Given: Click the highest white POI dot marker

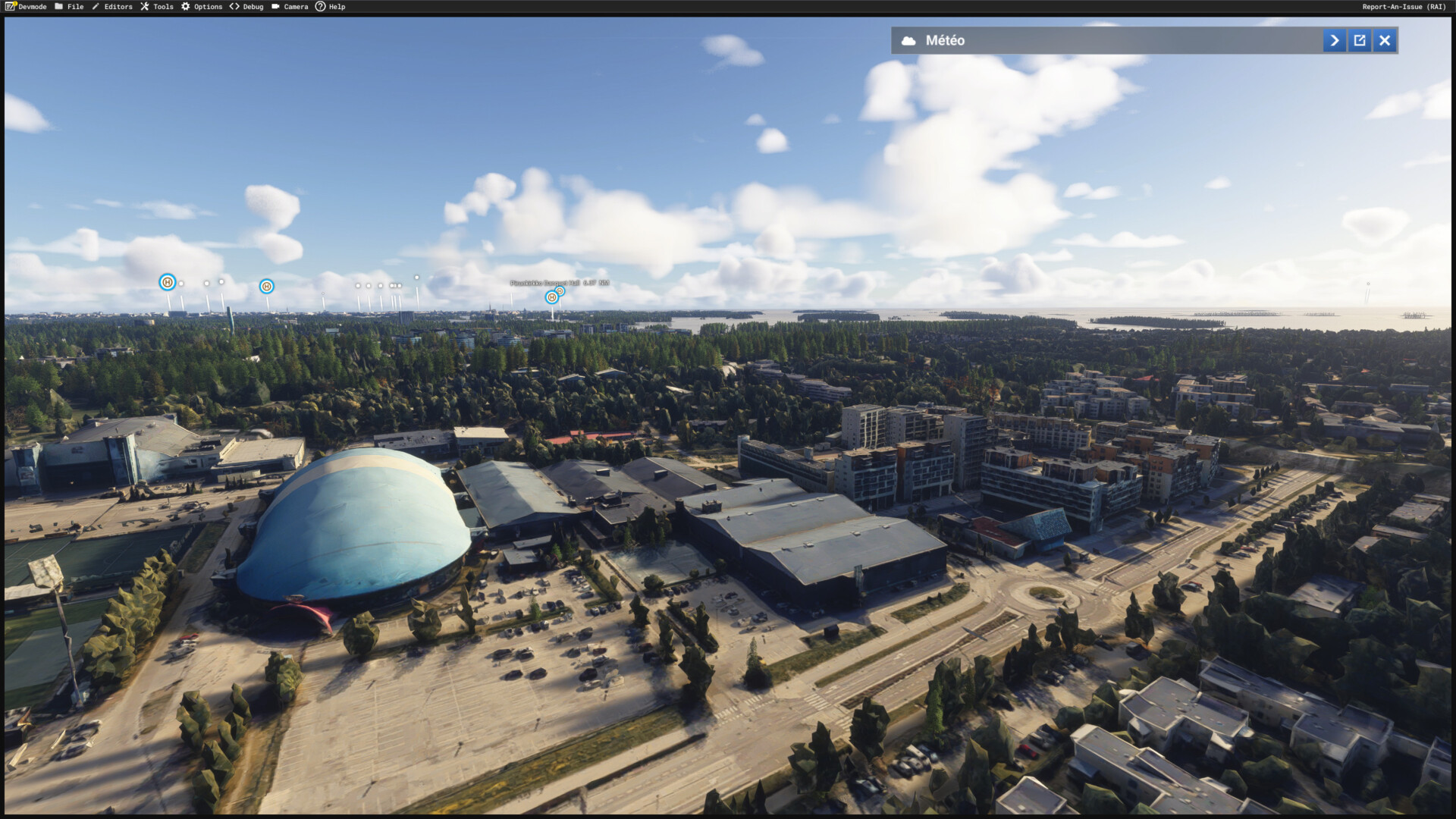Looking at the screenshot, I should [x=416, y=278].
